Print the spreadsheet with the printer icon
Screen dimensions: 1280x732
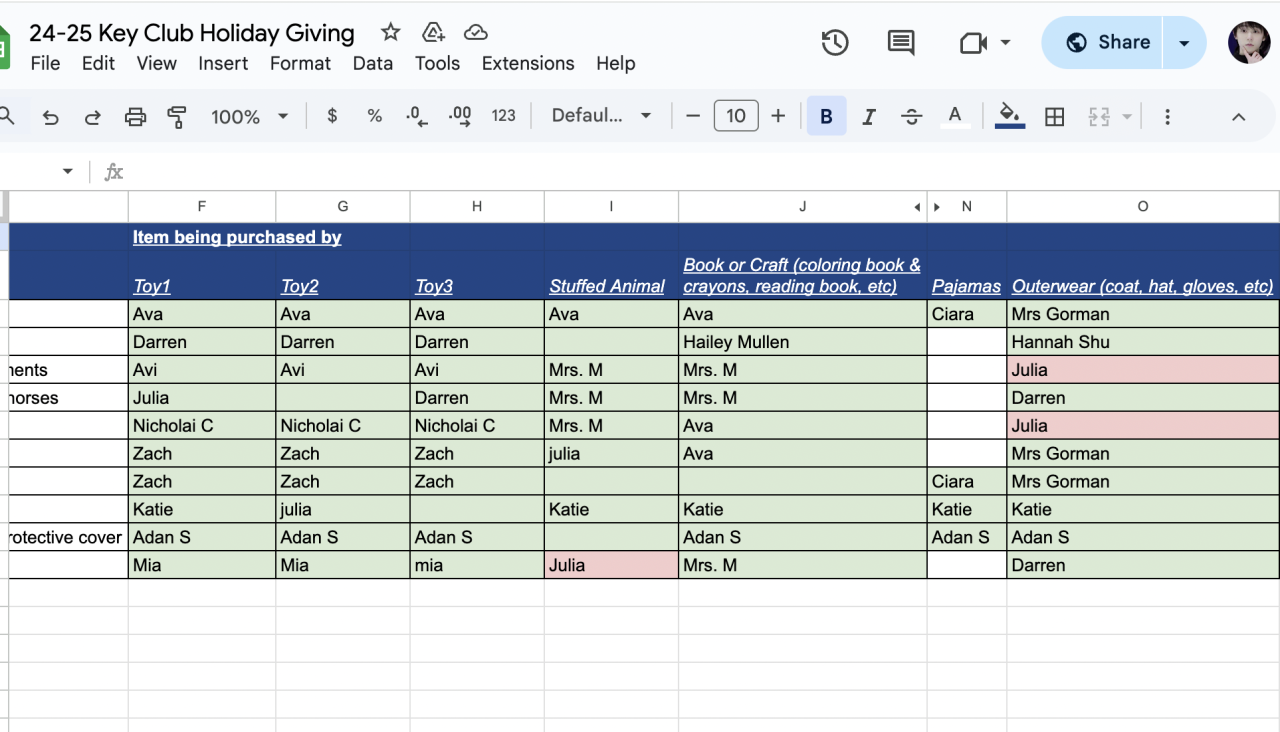pyautogui.click(x=135, y=117)
